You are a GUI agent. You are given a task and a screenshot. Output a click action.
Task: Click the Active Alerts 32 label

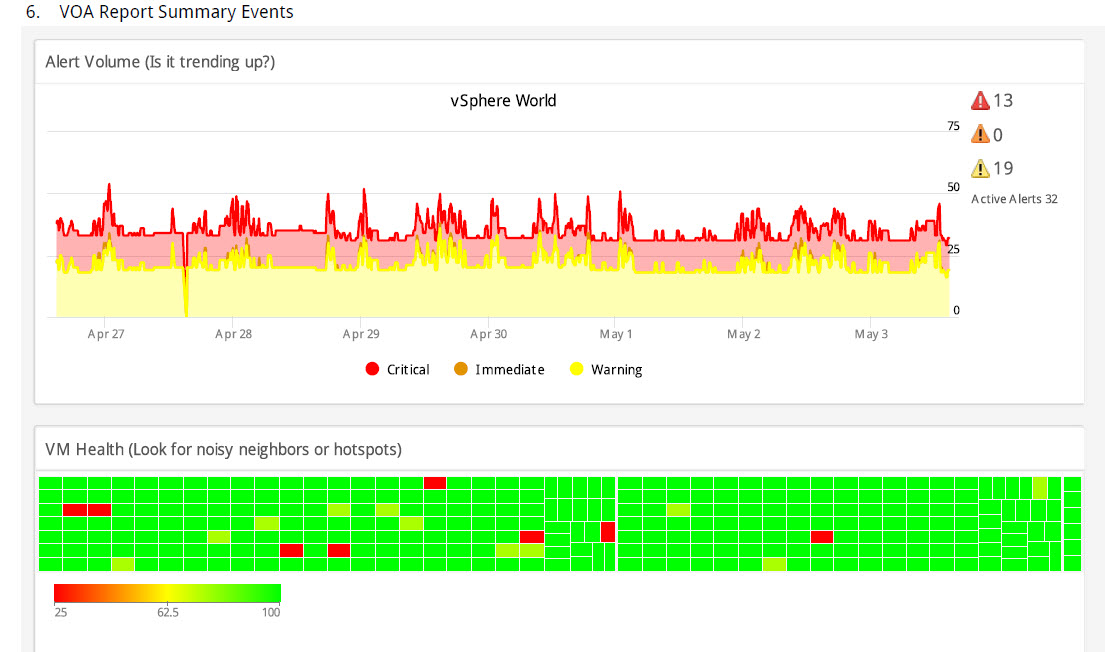point(1014,199)
